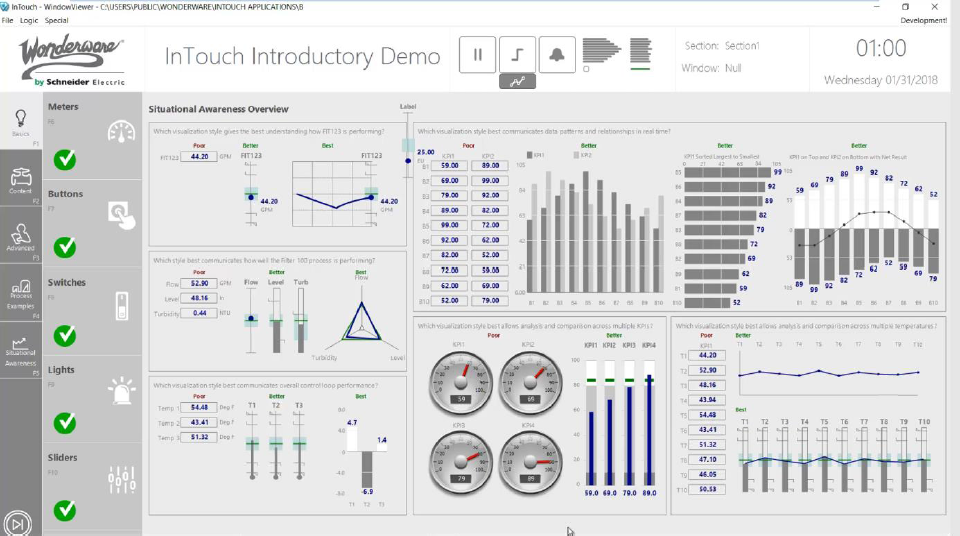Click the step signal button
The width and height of the screenshot is (960, 536).
point(517,55)
